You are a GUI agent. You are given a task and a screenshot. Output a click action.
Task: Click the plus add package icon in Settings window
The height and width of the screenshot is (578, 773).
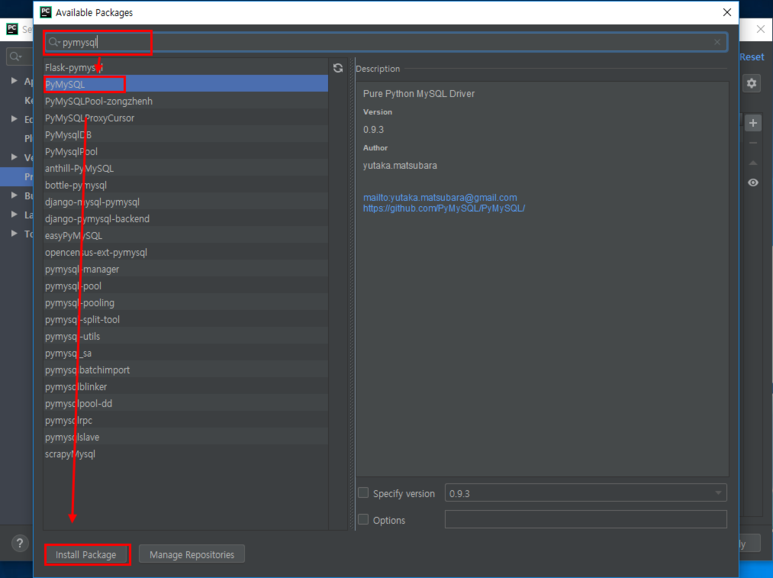tap(753, 123)
